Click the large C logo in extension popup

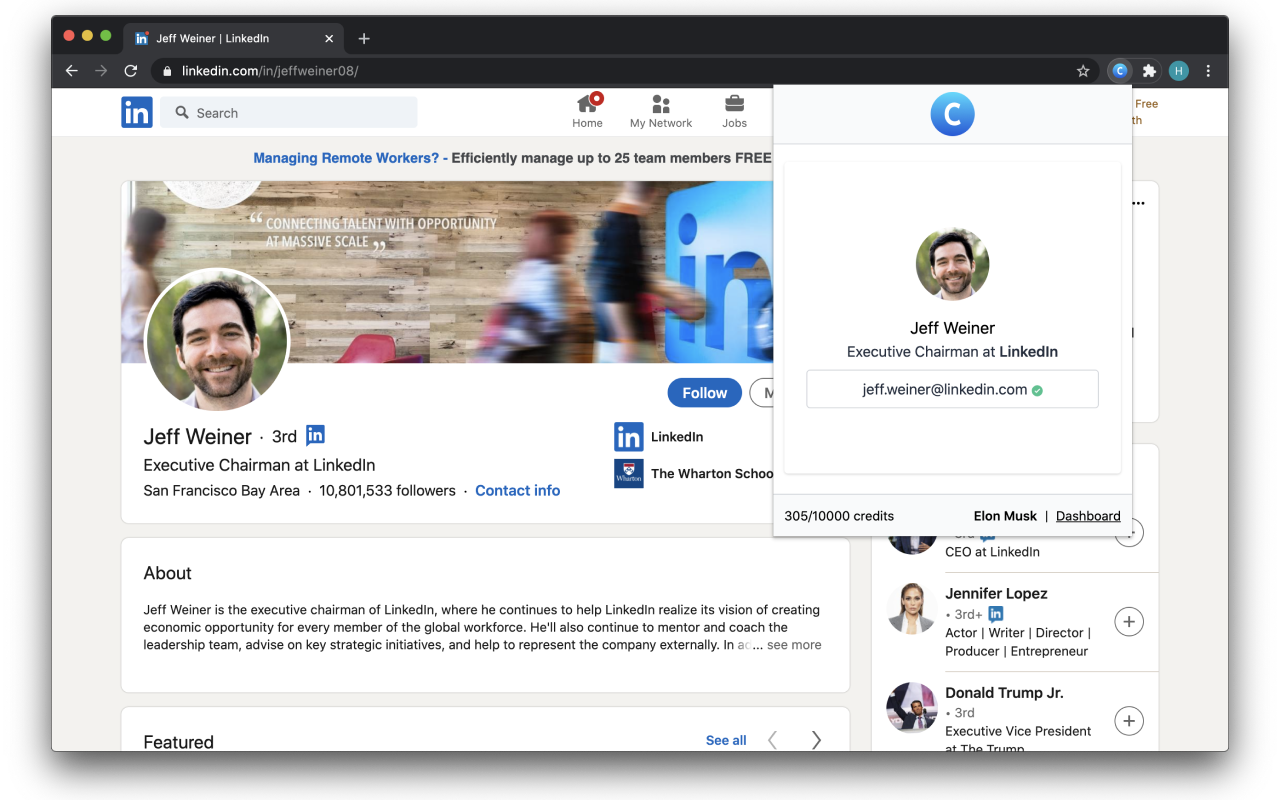coord(952,114)
